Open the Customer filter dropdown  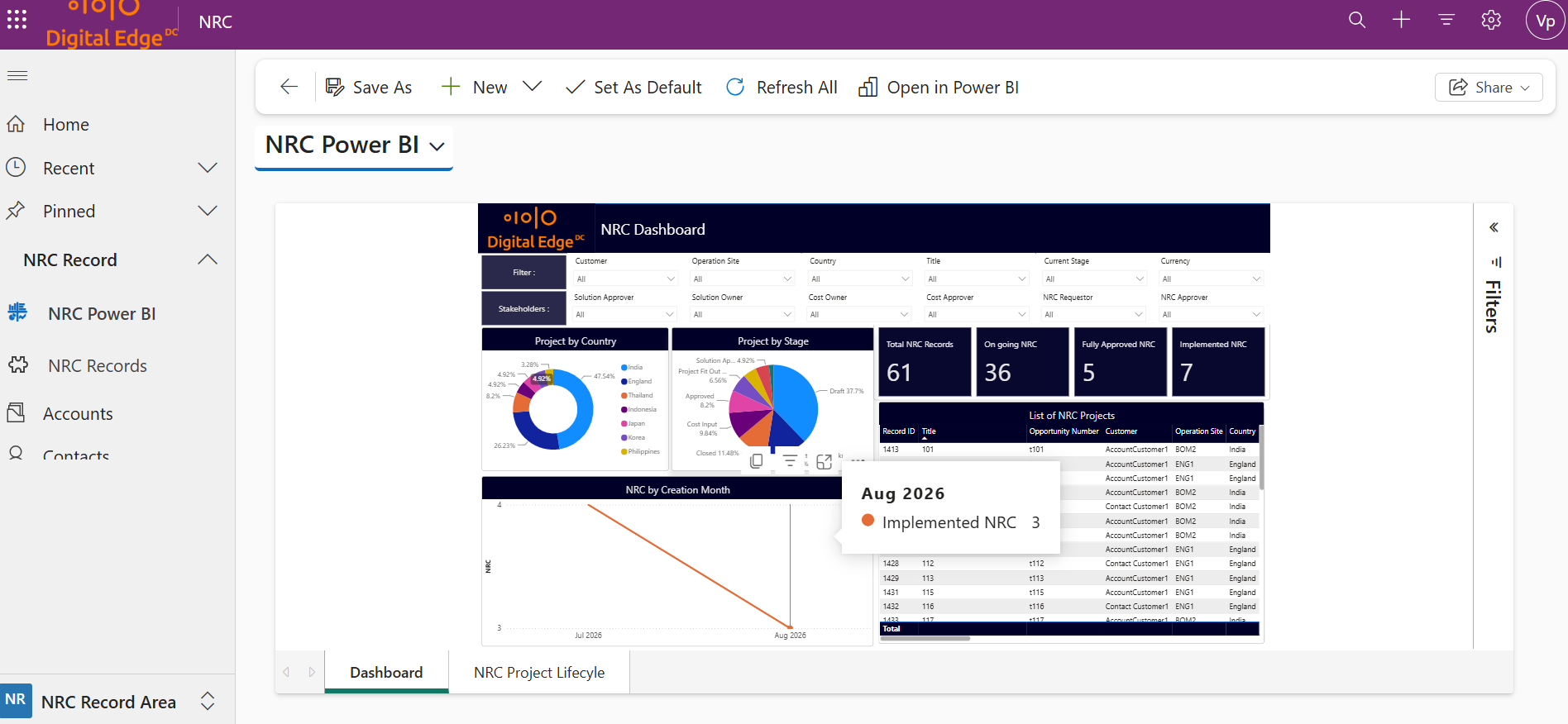pyautogui.click(x=626, y=279)
